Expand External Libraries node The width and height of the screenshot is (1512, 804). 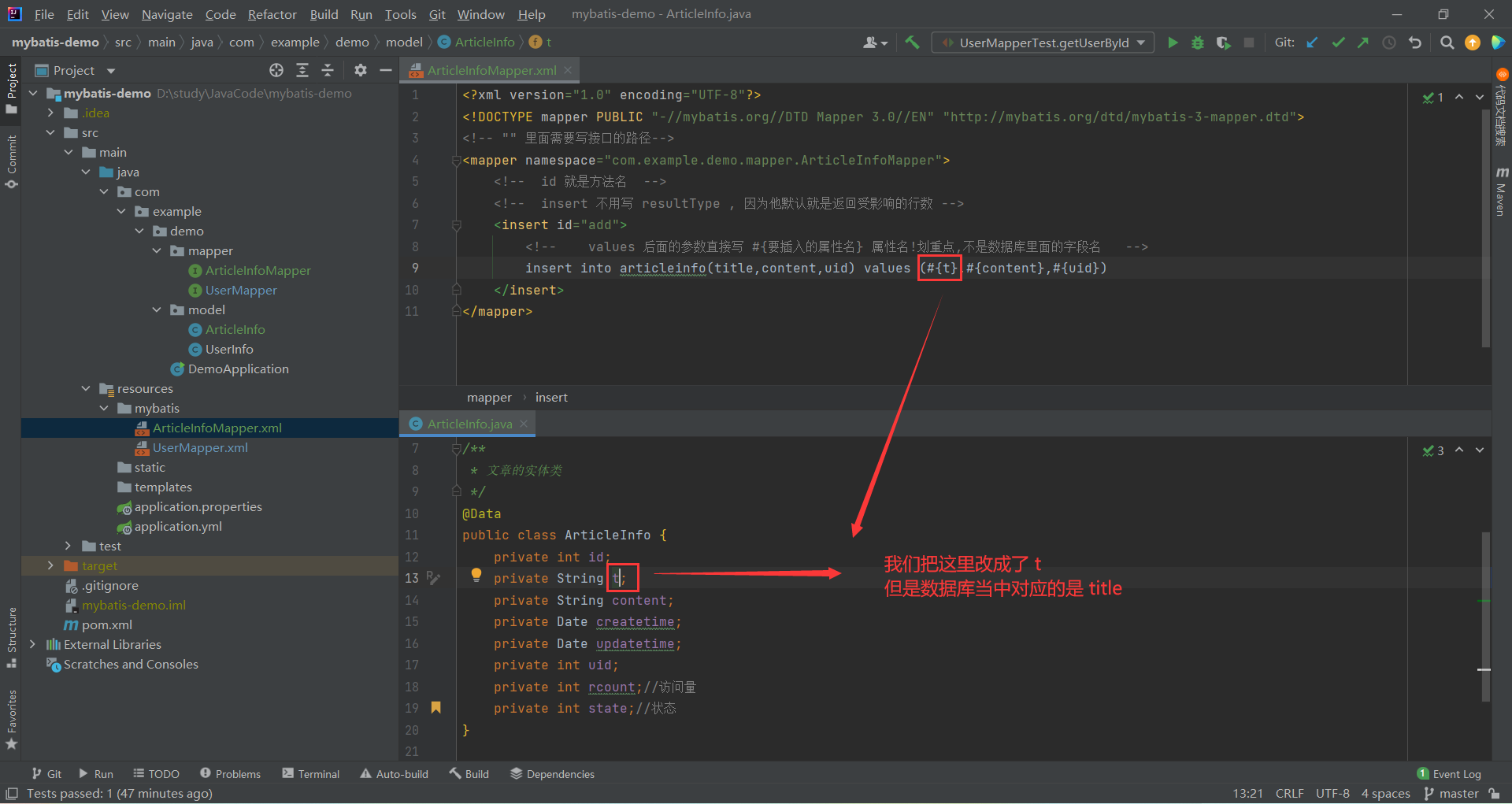point(33,644)
